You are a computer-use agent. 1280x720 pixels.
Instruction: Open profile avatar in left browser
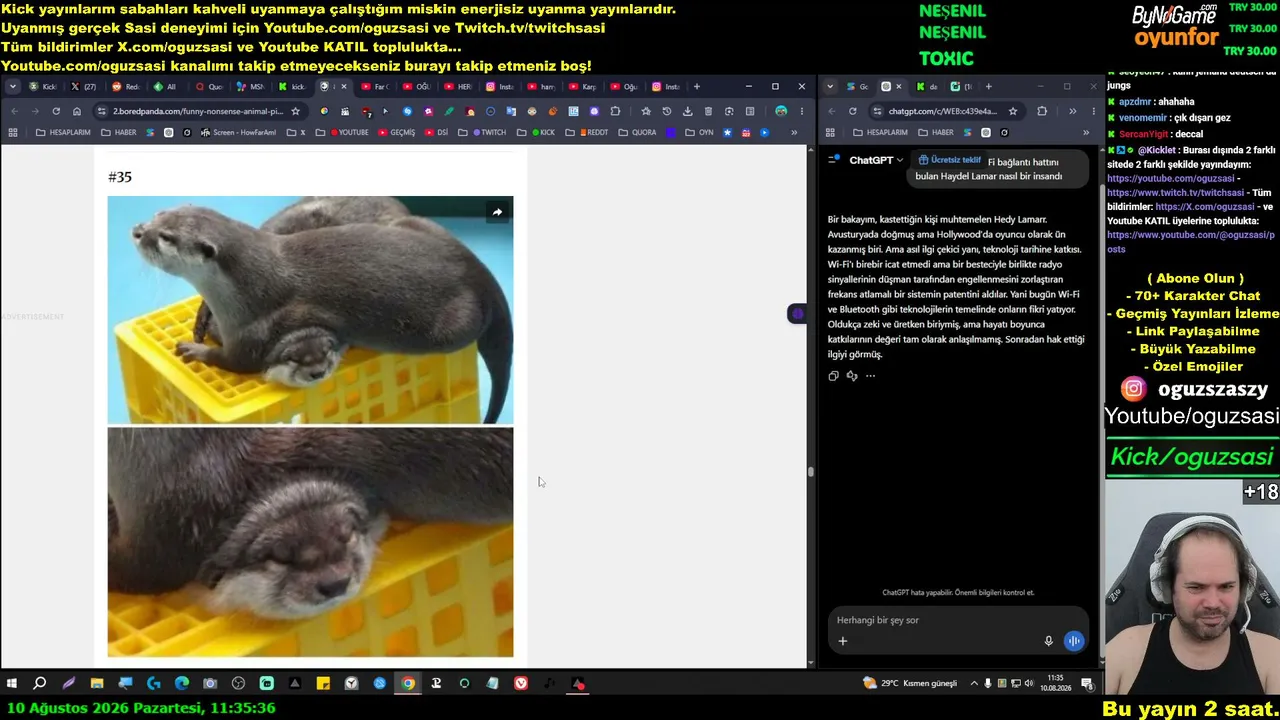pyautogui.click(x=781, y=111)
